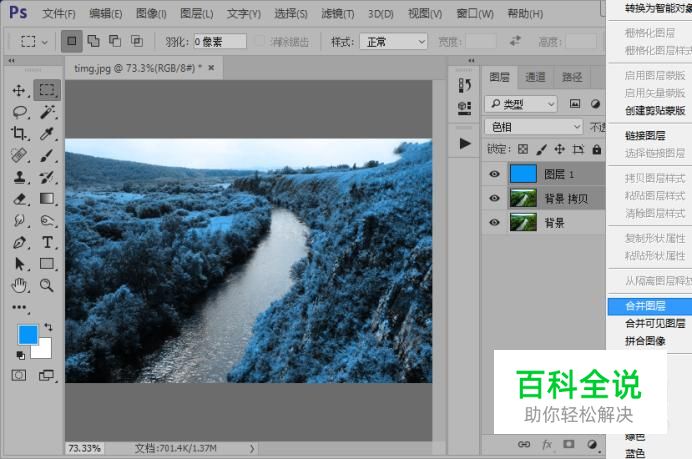
Task: Expand the status bar info arrow
Action: (252, 448)
